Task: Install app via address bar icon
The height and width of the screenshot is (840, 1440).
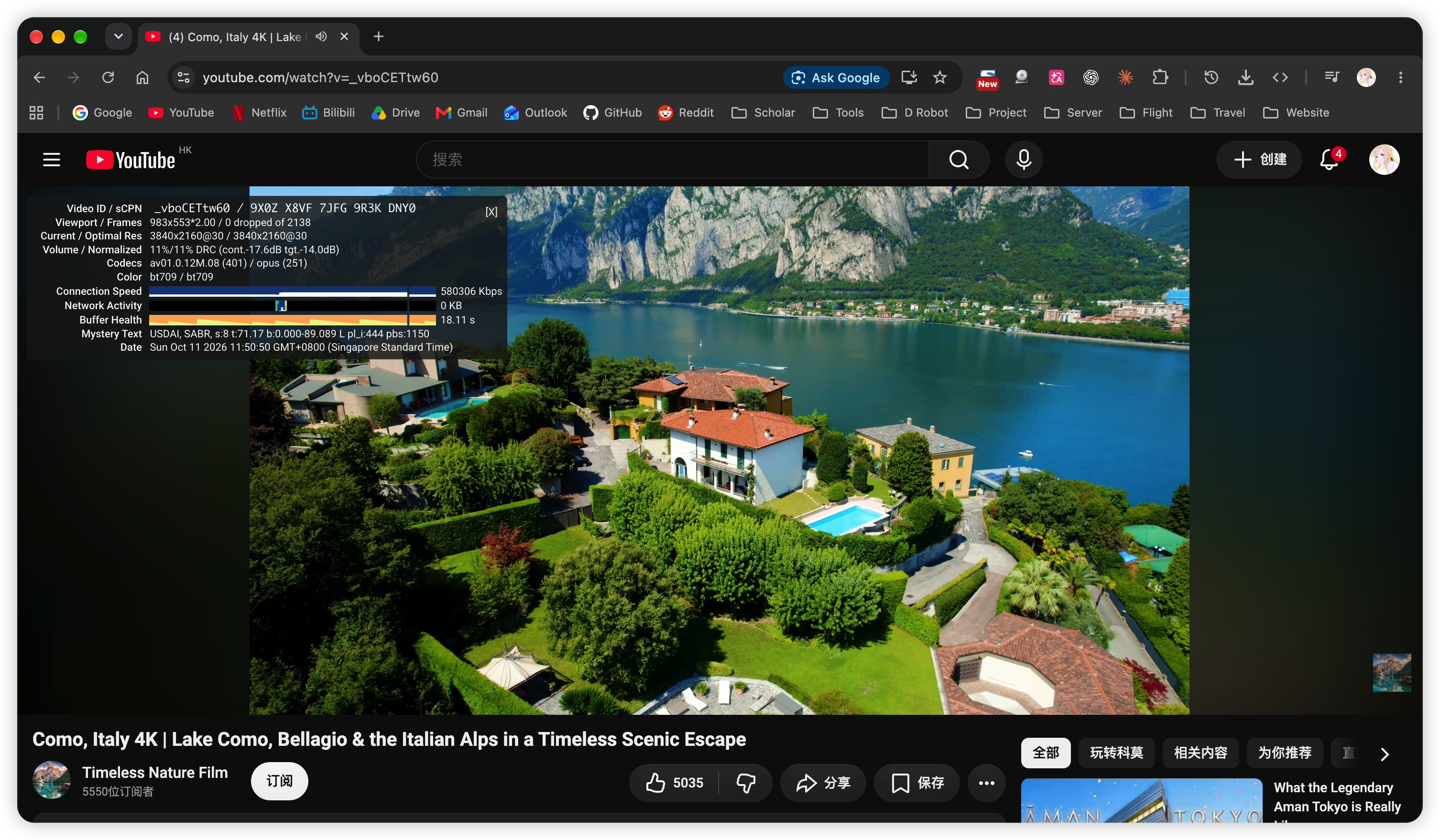Action: (908, 77)
